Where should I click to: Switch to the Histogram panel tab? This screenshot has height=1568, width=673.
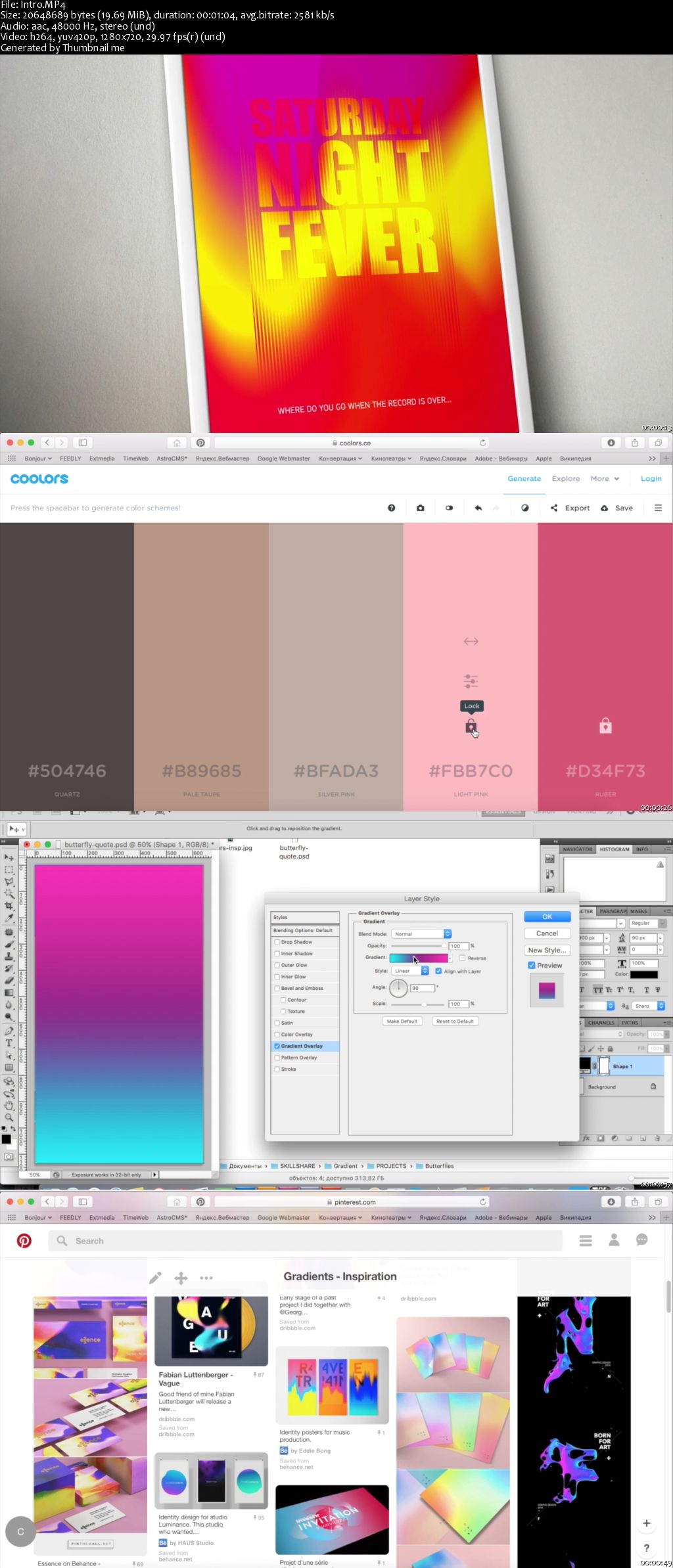[615, 849]
